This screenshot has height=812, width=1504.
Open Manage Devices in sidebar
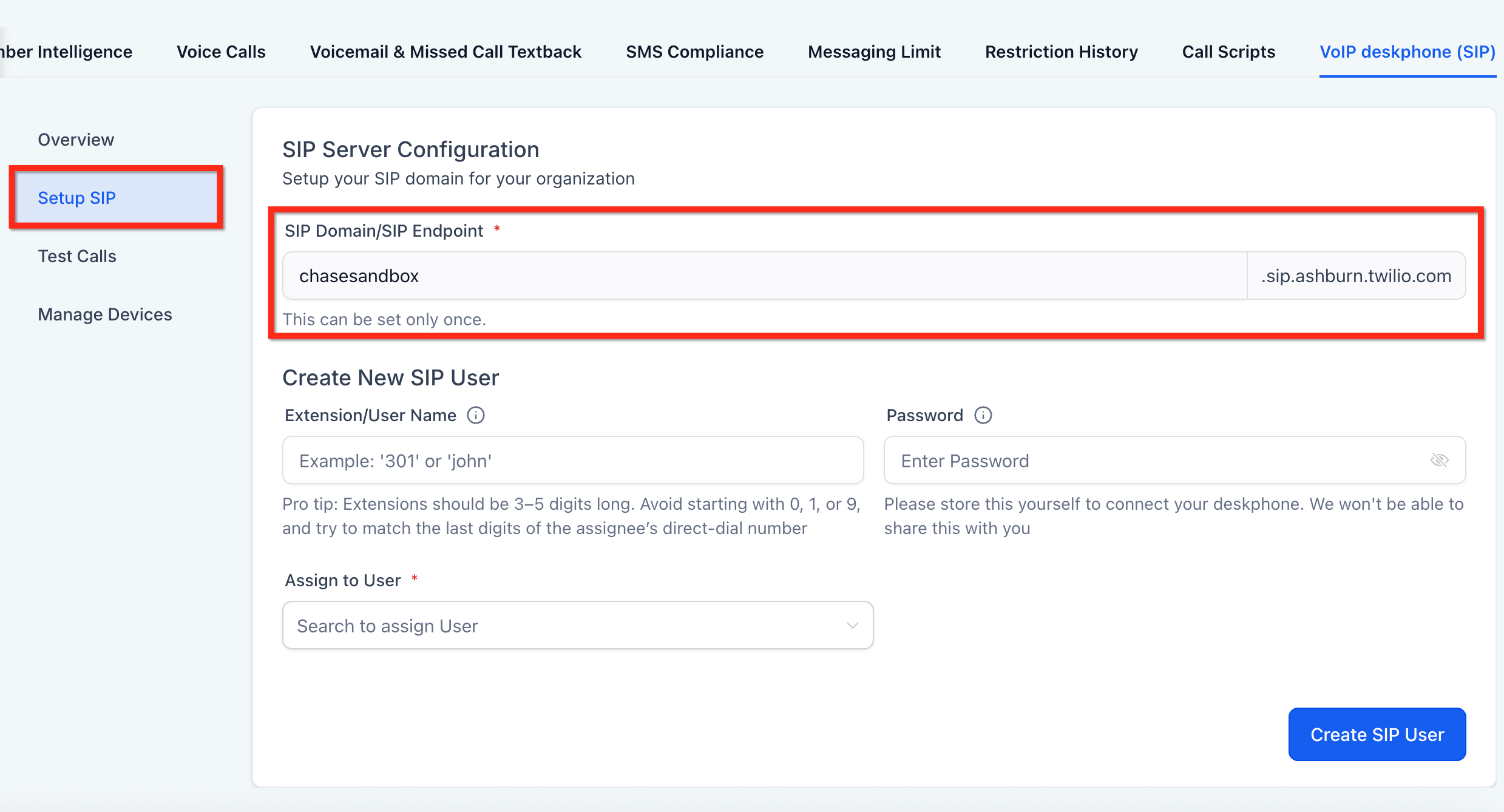click(x=105, y=314)
